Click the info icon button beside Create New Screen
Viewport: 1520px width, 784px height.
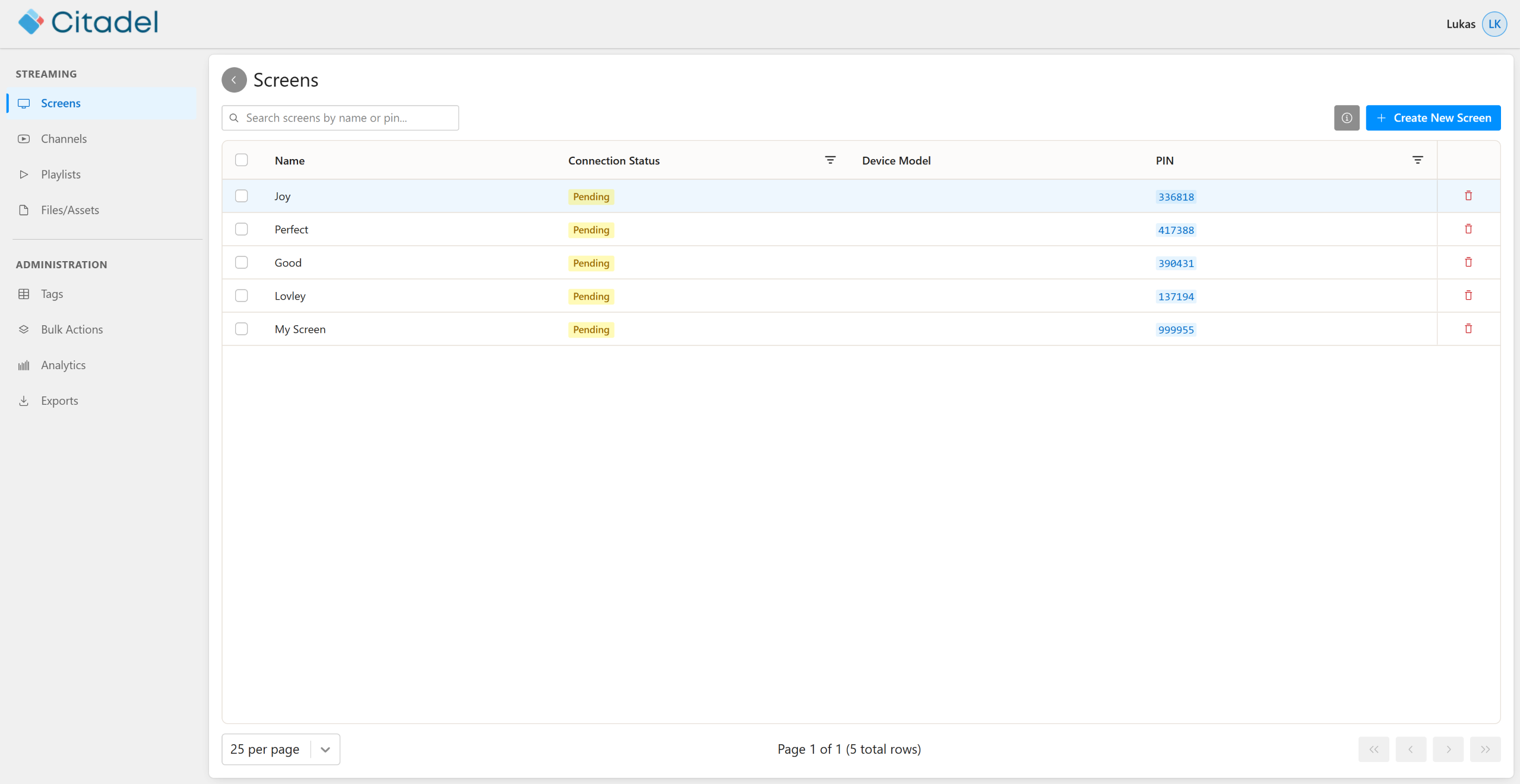(x=1346, y=118)
